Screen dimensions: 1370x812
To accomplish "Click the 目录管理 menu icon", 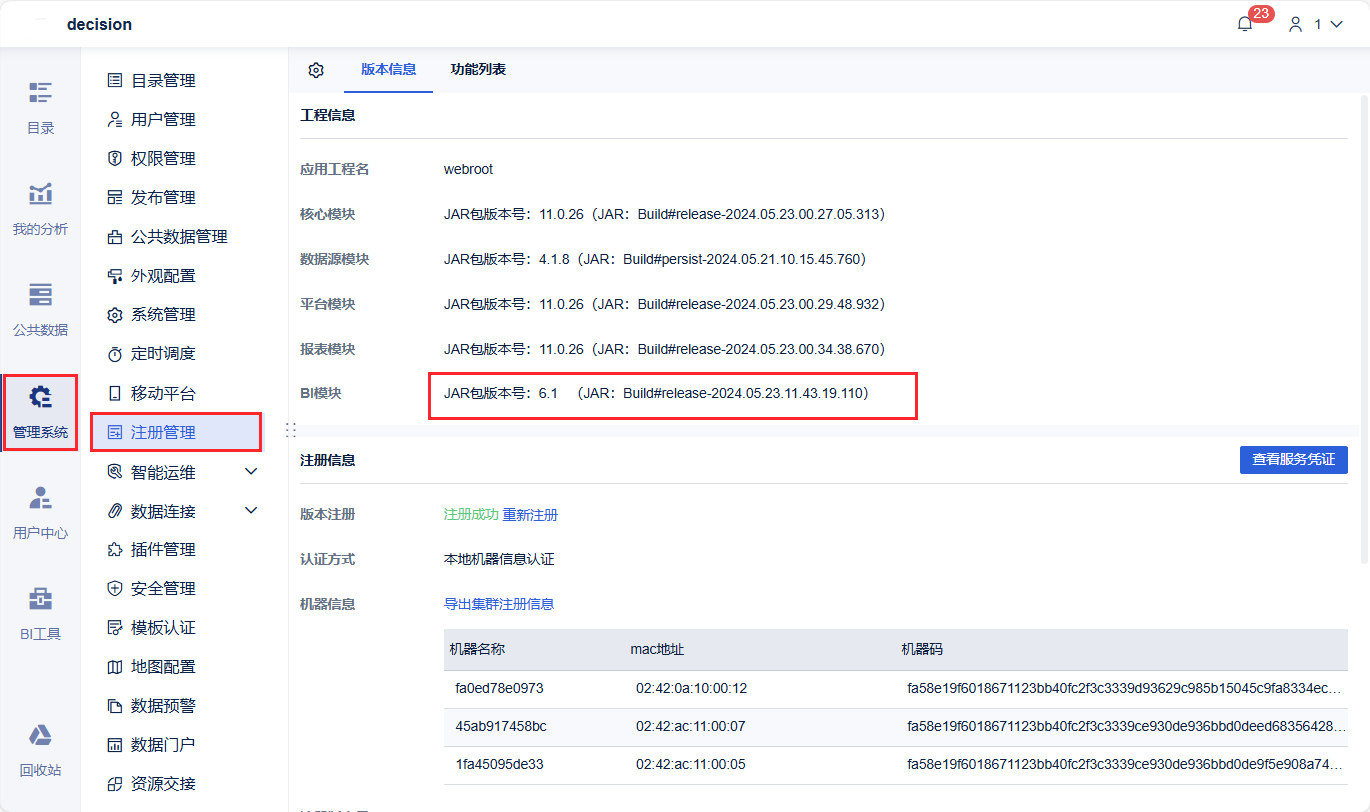I will (x=115, y=80).
